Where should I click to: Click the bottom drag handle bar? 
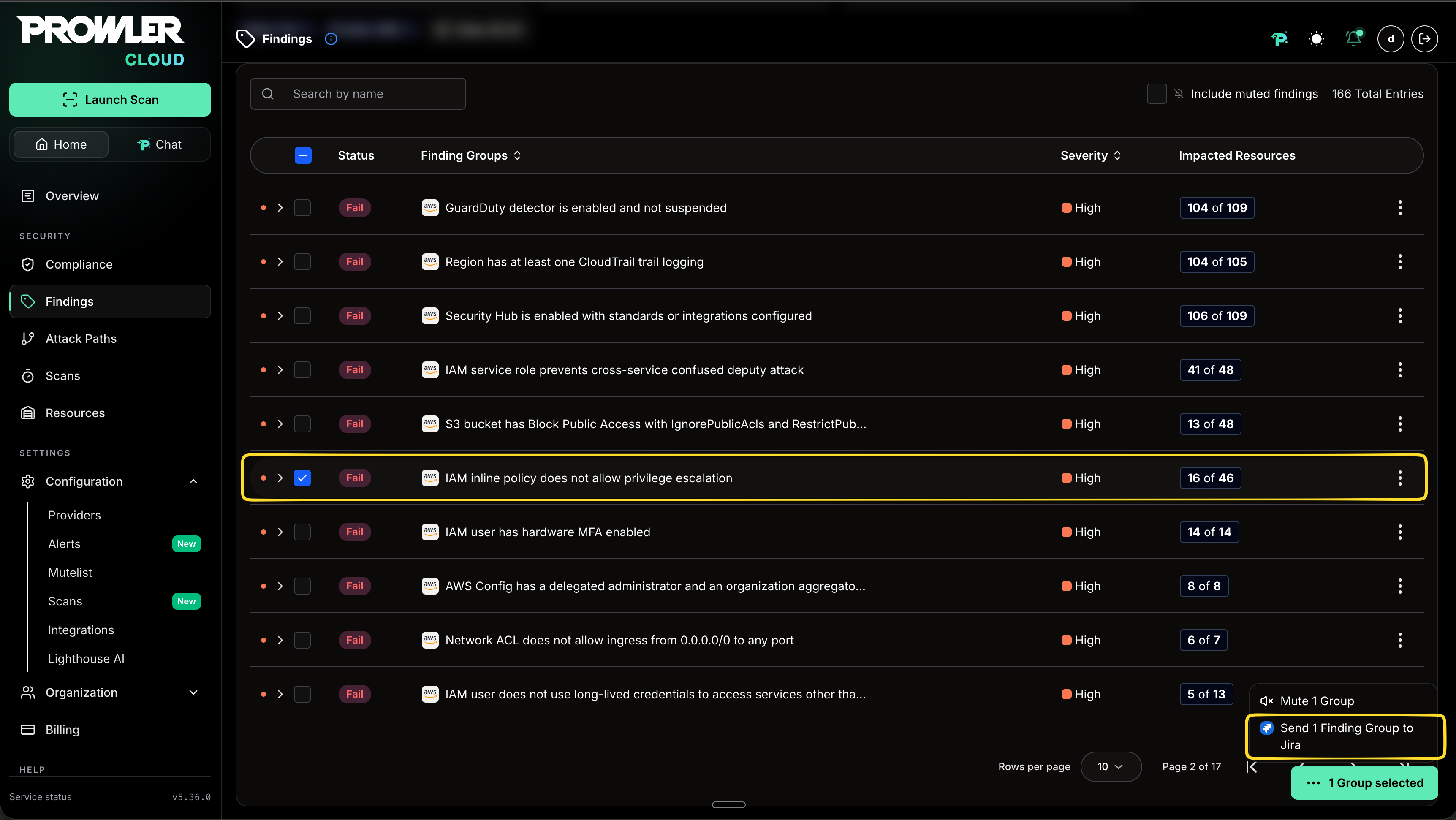pyautogui.click(x=728, y=805)
